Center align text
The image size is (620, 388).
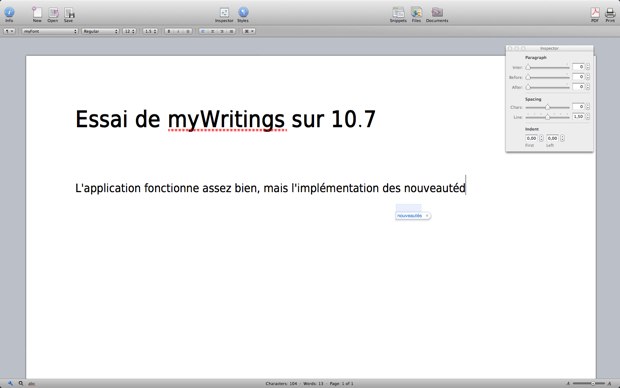212,31
